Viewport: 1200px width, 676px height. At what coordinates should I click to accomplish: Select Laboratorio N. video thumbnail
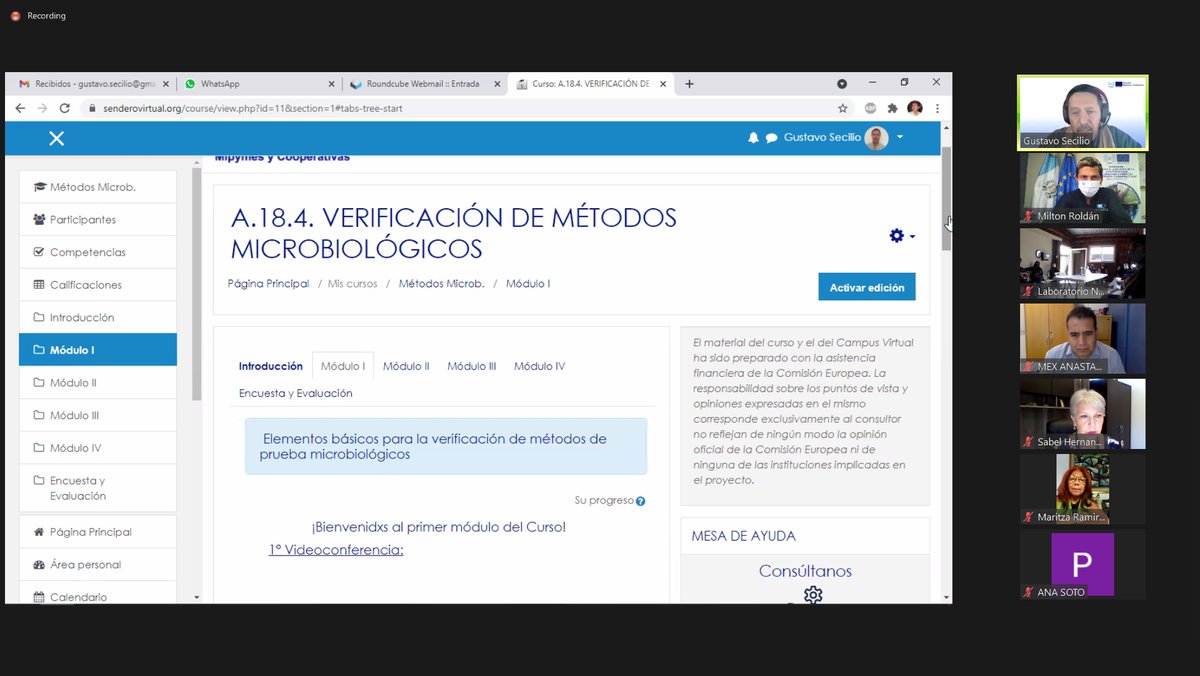click(1082, 263)
